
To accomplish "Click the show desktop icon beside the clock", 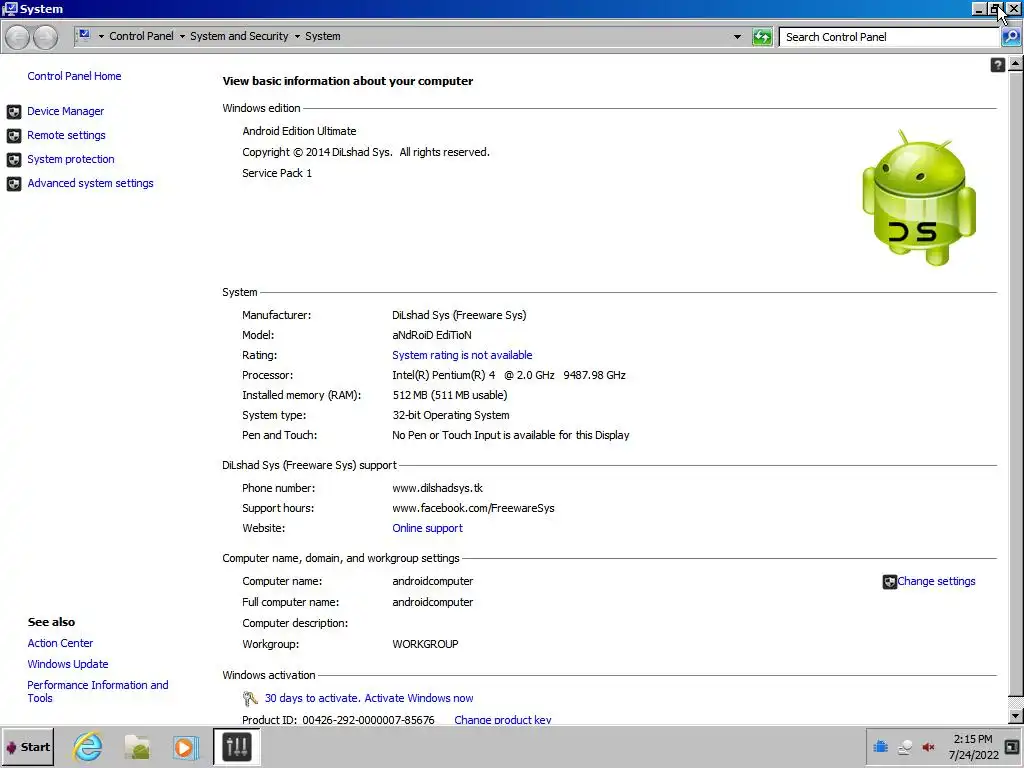I will click(1013, 748).
